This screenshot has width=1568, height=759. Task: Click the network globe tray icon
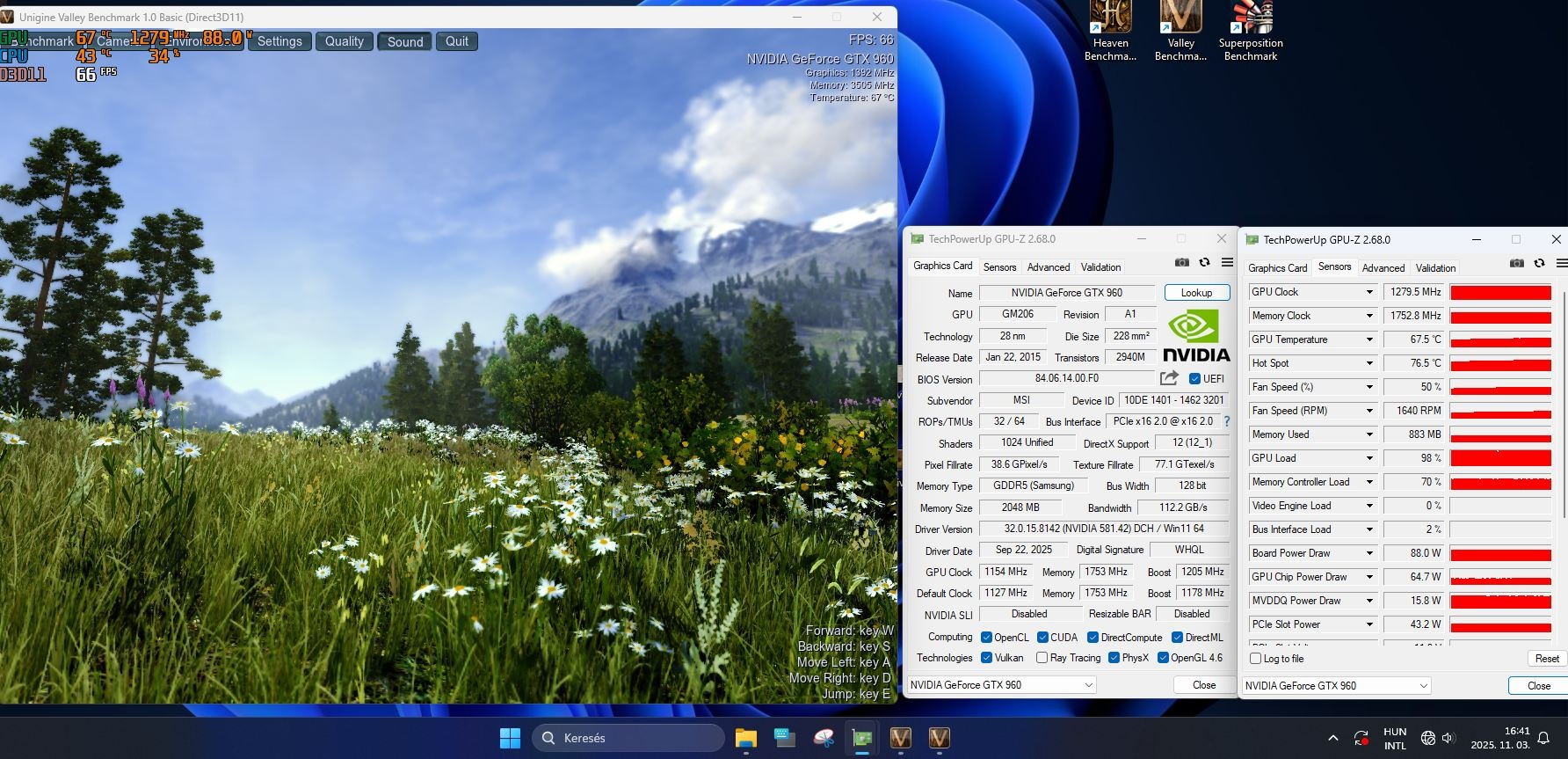click(x=1427, y=738)
